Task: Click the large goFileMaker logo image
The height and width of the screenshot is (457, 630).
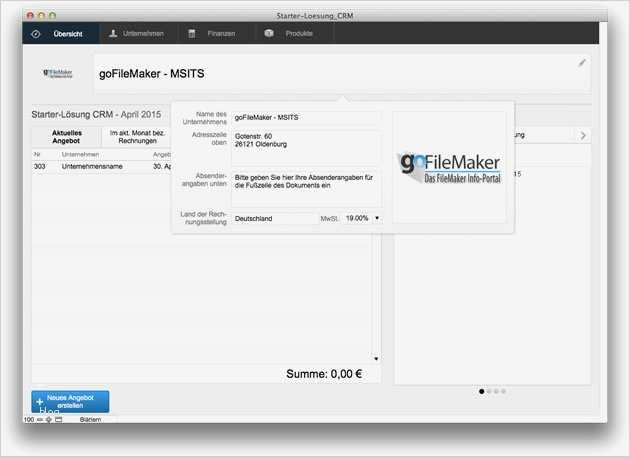Action: [449, 167]
